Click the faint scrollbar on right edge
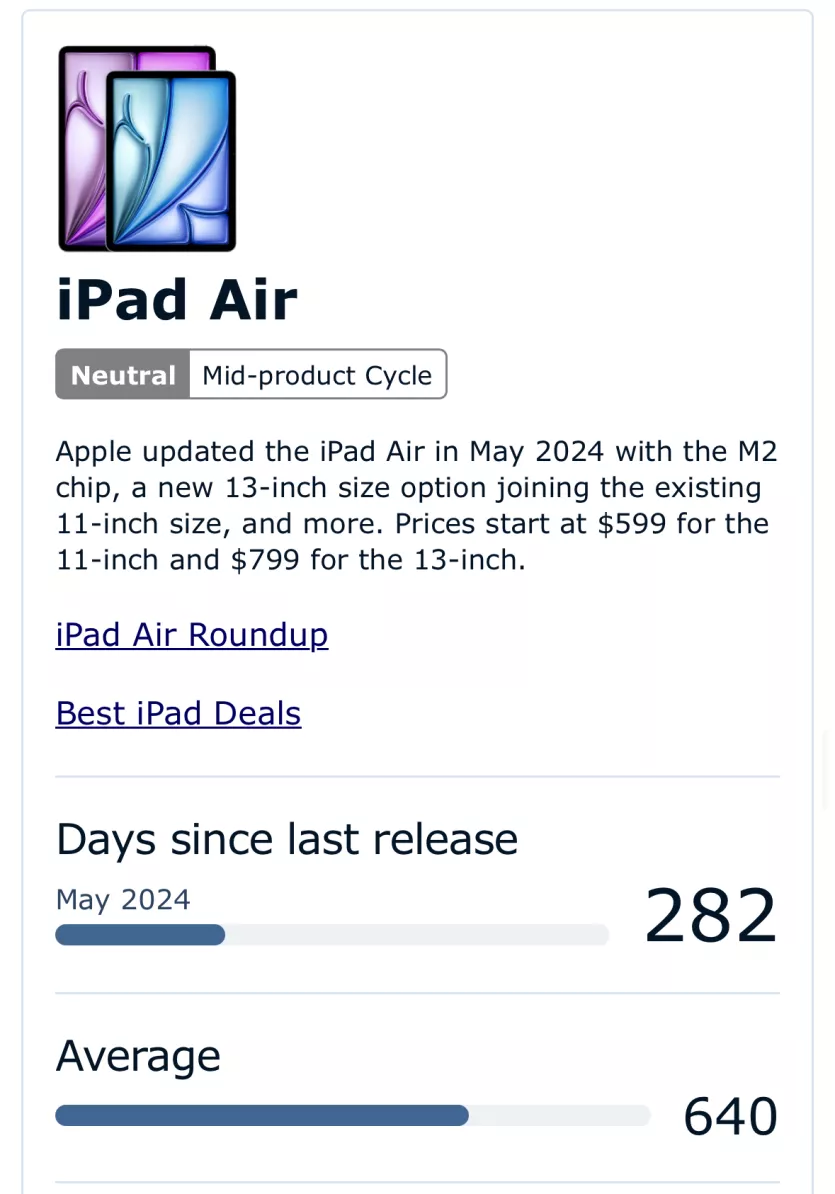 point(826,769)
